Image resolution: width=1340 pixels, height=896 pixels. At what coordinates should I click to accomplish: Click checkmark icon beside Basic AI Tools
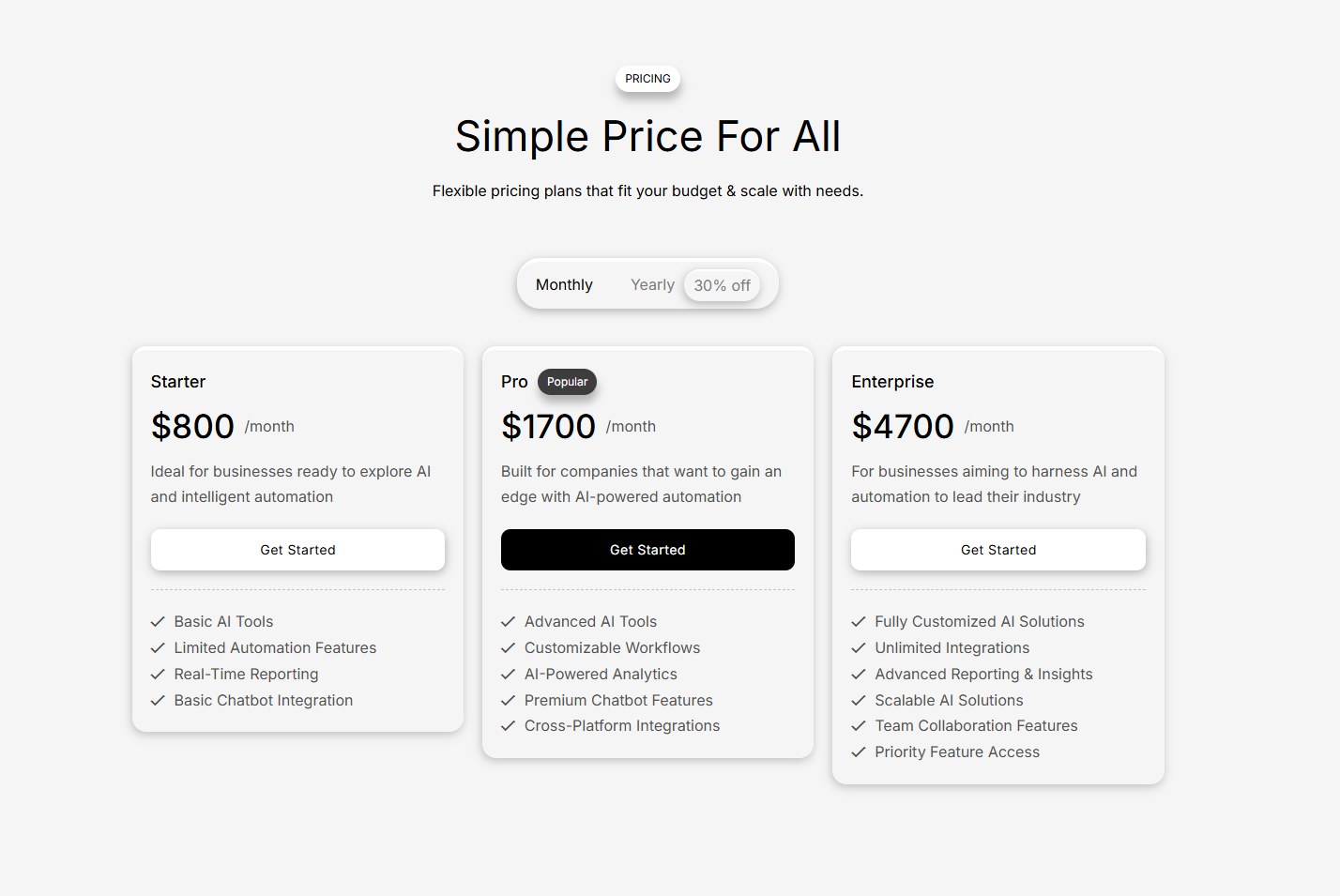click(158, 621)
